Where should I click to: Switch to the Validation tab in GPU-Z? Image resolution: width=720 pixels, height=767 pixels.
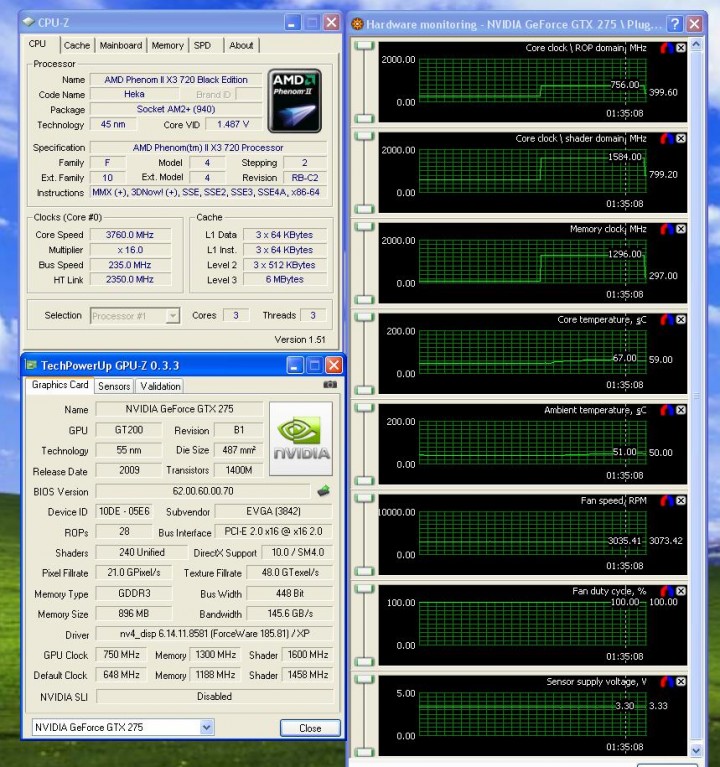[160, 386]
